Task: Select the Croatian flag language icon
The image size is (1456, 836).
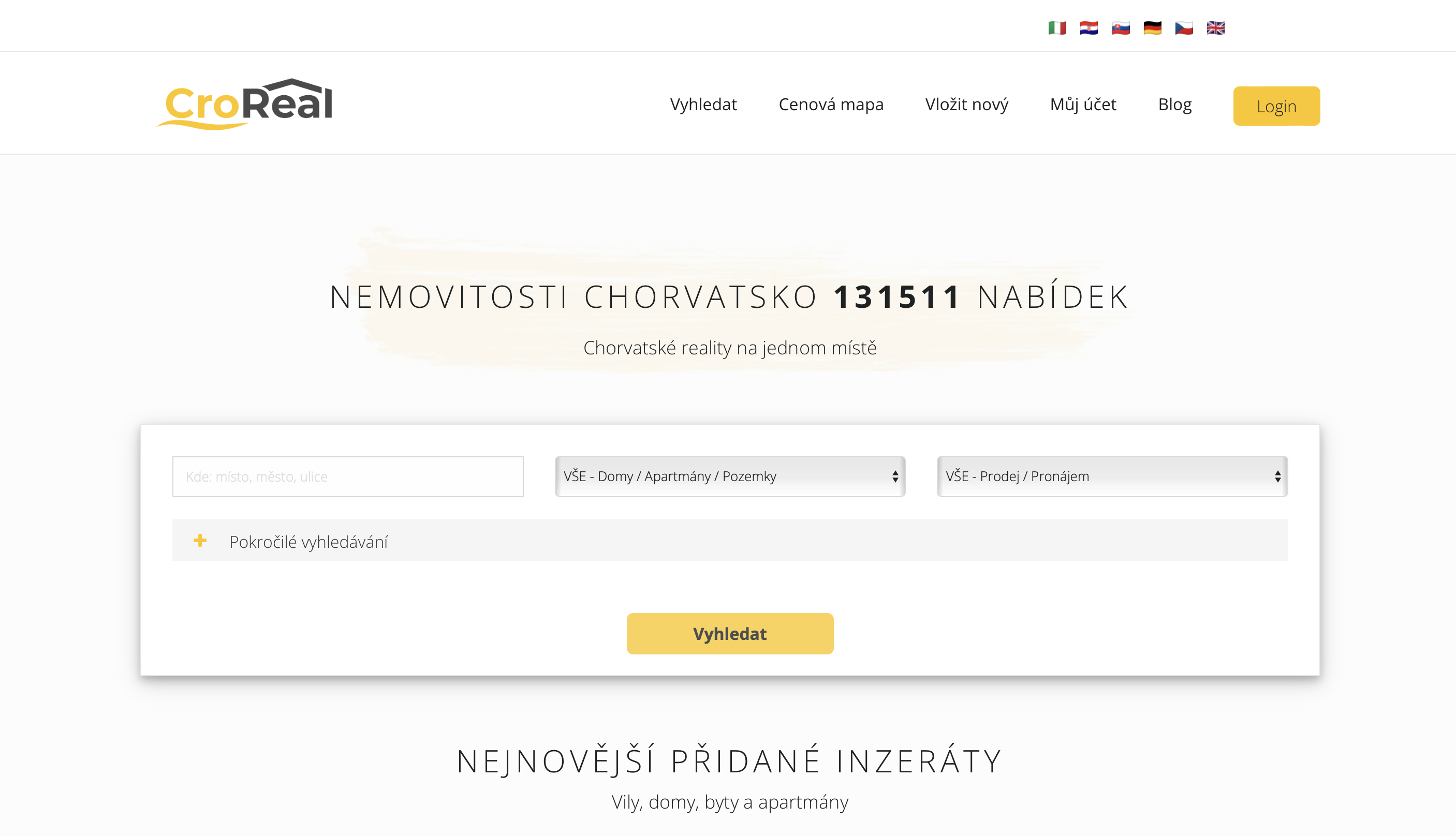Action: pos(1089,28)
